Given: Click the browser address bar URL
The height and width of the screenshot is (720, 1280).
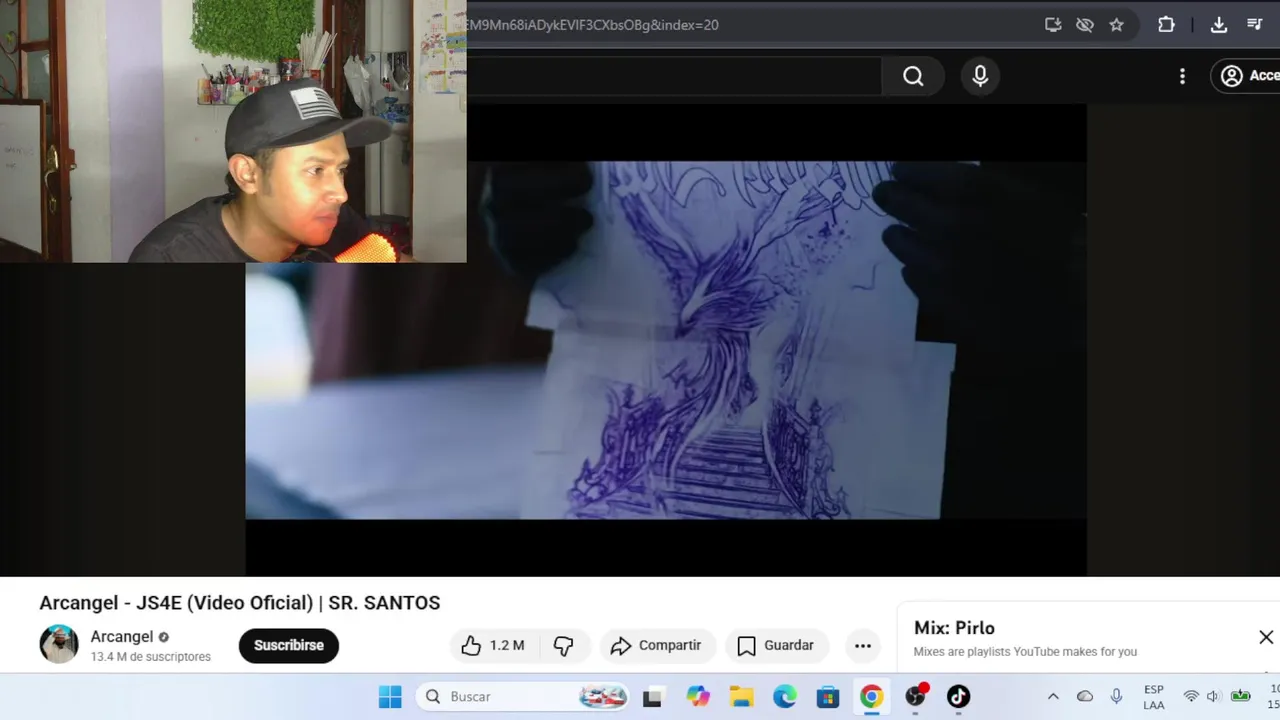Looking at the screenshot, I should coord(592,25).
